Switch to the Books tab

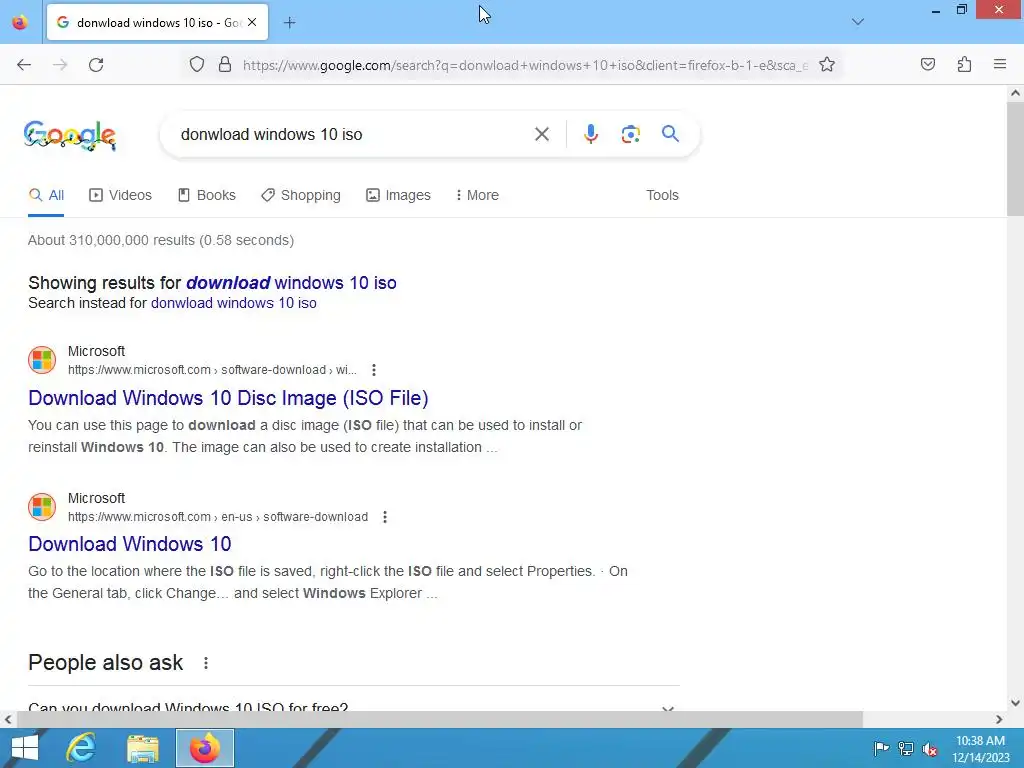click(x=207, y=195)
